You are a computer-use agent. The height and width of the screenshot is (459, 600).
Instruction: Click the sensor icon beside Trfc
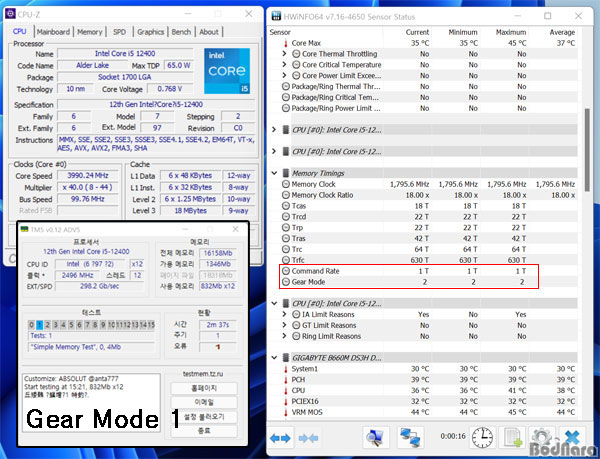[285, 260]
